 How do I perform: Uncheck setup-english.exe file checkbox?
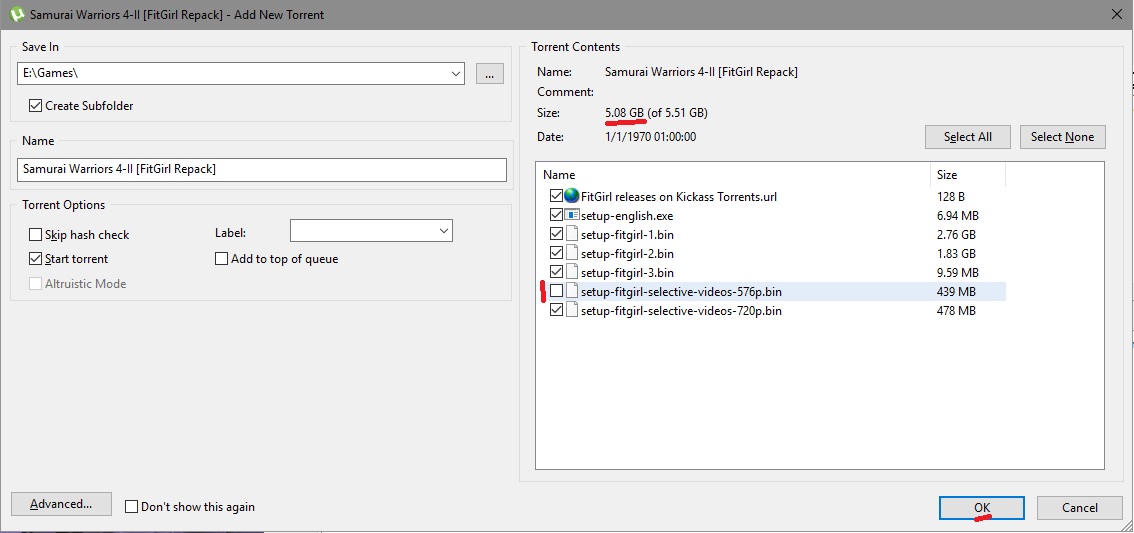tap(555, 216)
